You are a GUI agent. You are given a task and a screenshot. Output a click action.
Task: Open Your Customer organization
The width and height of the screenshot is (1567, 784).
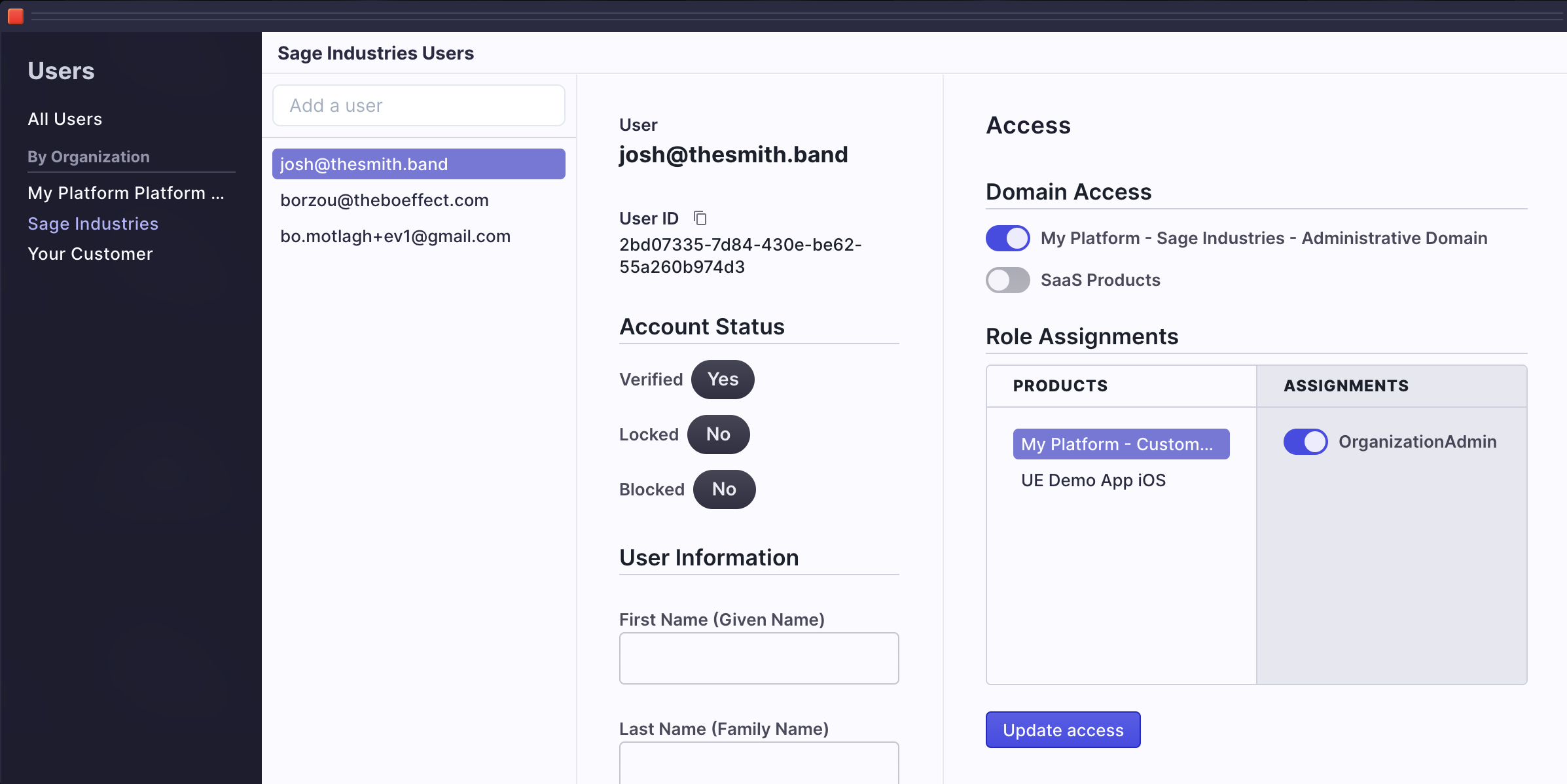[x=90, y=254]
